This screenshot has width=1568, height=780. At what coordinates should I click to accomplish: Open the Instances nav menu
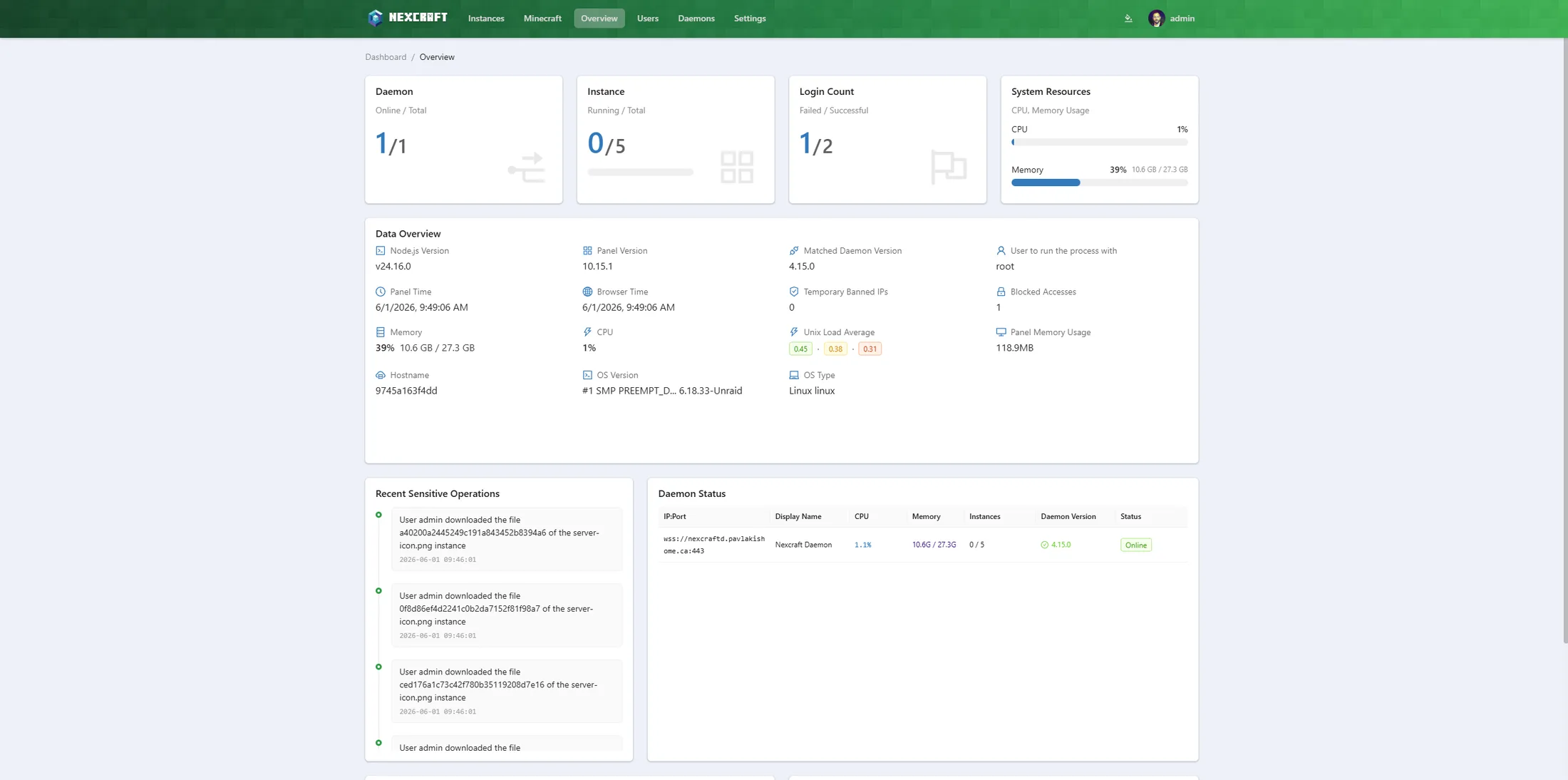coord(486,19)
